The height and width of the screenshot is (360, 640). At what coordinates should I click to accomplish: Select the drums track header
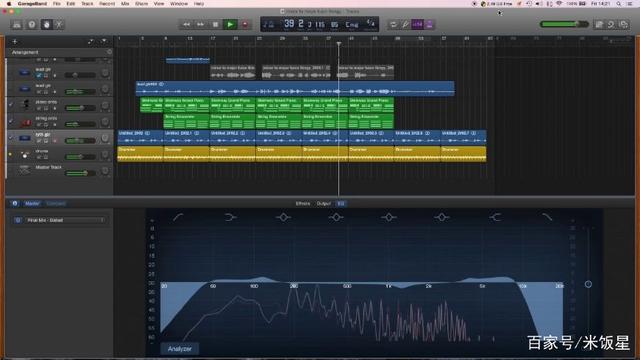coord(60,154)
